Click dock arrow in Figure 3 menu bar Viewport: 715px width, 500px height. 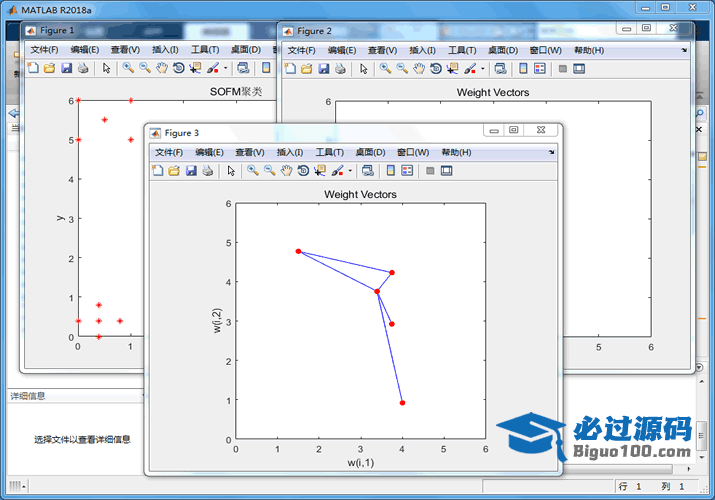click(551, 152)
